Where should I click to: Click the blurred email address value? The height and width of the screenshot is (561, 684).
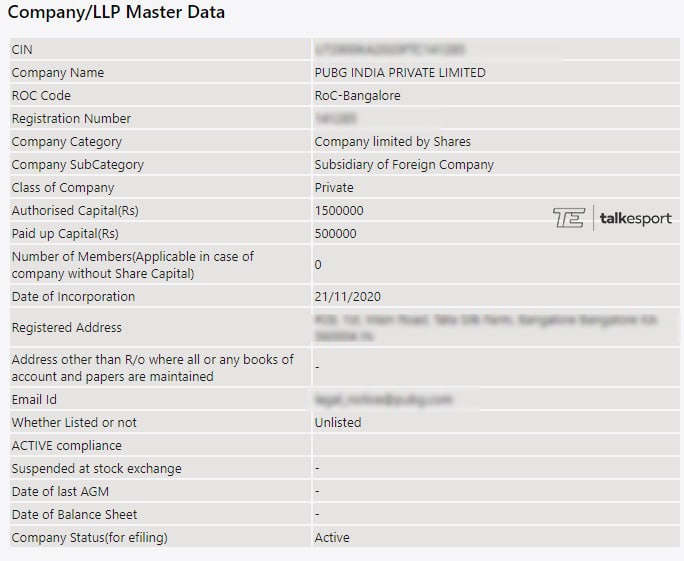coord(383,400)
